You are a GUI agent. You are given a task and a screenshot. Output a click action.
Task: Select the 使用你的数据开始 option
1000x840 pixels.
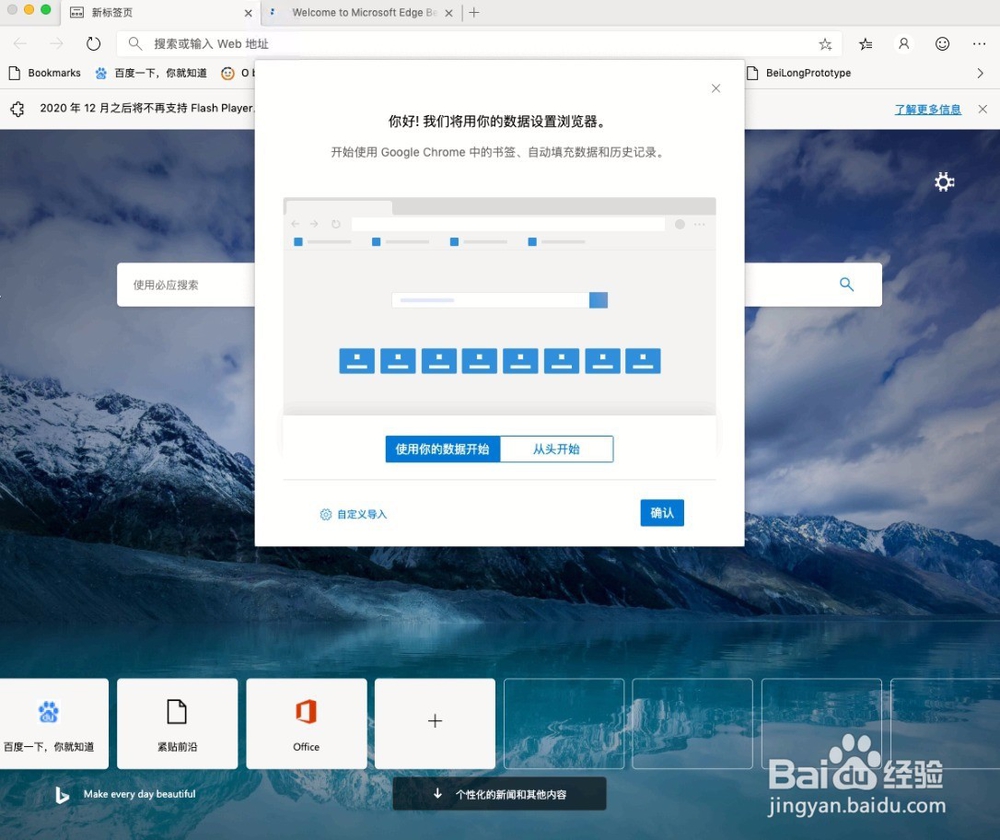(442, 449)
